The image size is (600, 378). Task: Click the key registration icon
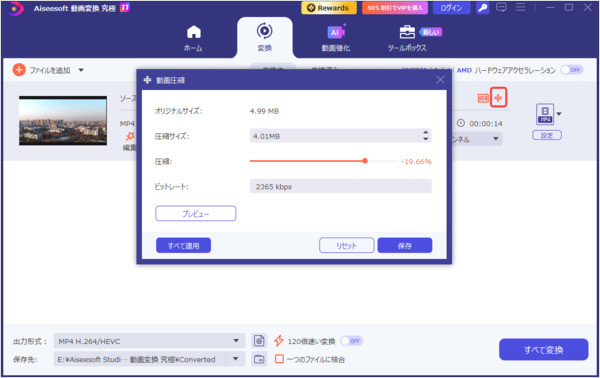click(x=483, y=8)
